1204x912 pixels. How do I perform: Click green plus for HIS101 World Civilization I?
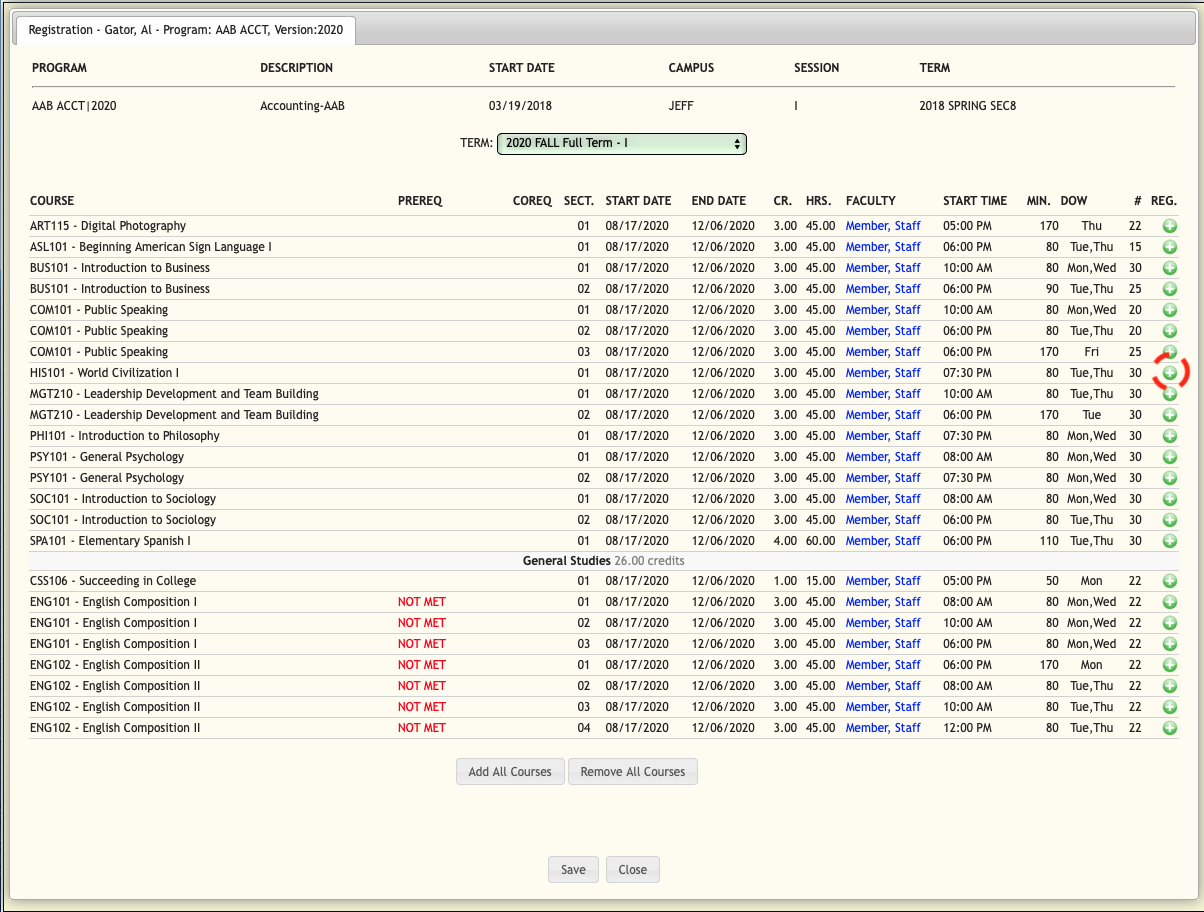click(1169, 373)
